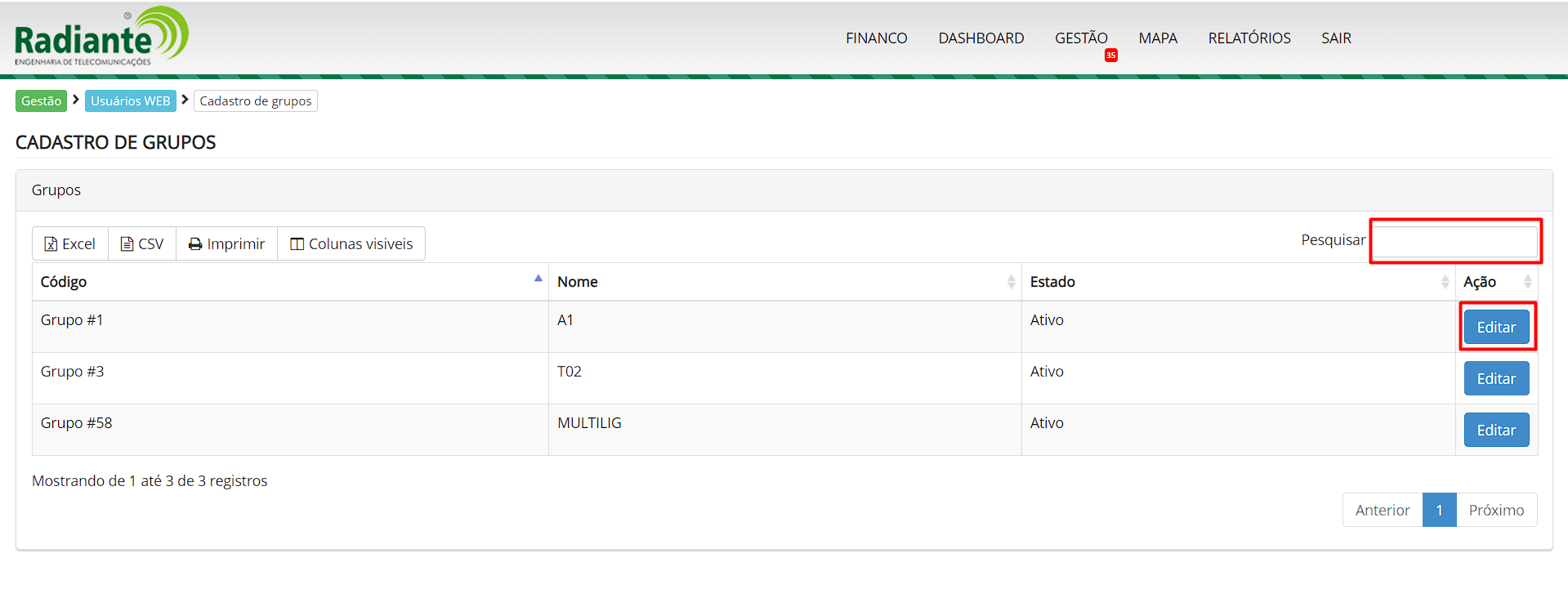Export groups as CSV
This screenshot has height=607, width=1568.
click(142, 244)
